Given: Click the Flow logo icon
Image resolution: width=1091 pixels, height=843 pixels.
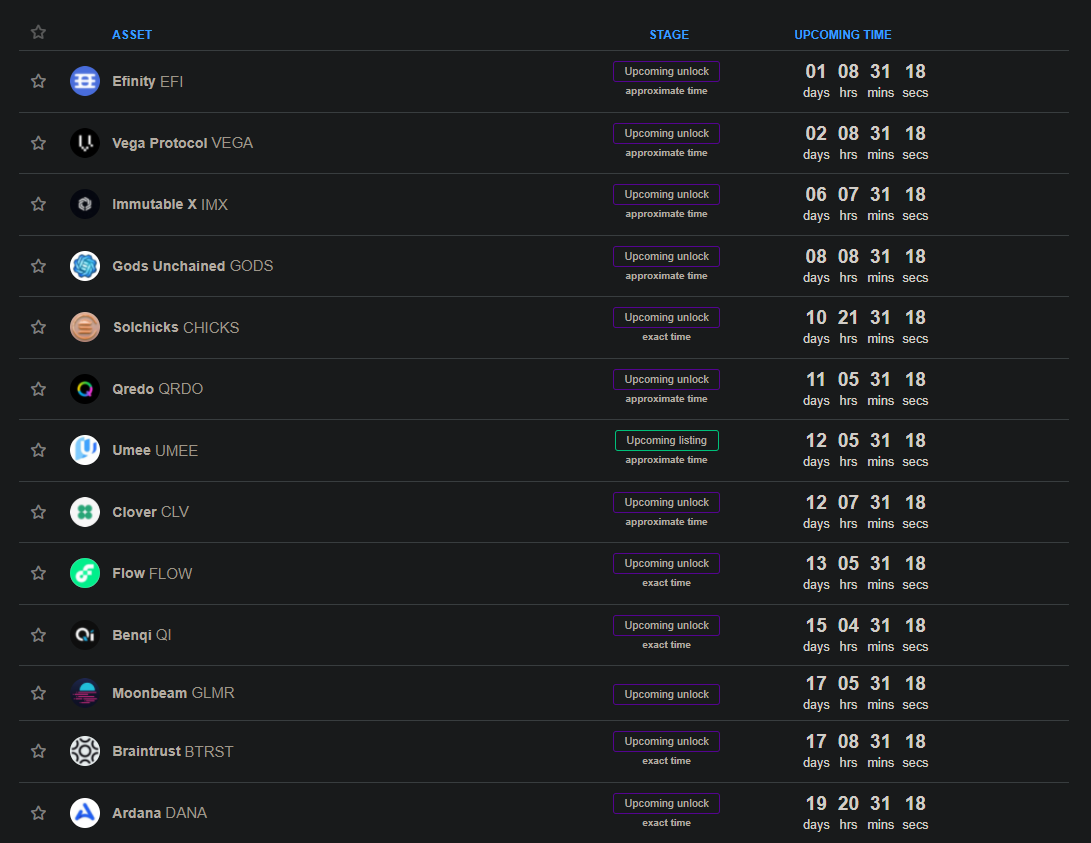Looking at the screenshot, I should [85, 573].
